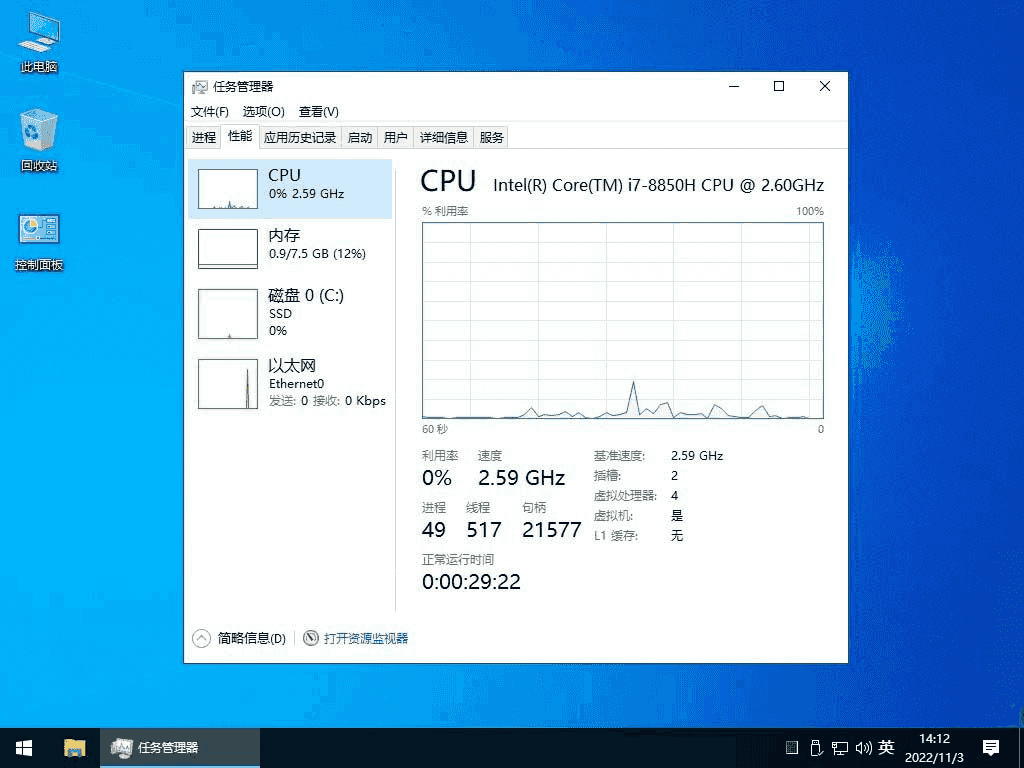Switch to the 进程 tab

203,137
